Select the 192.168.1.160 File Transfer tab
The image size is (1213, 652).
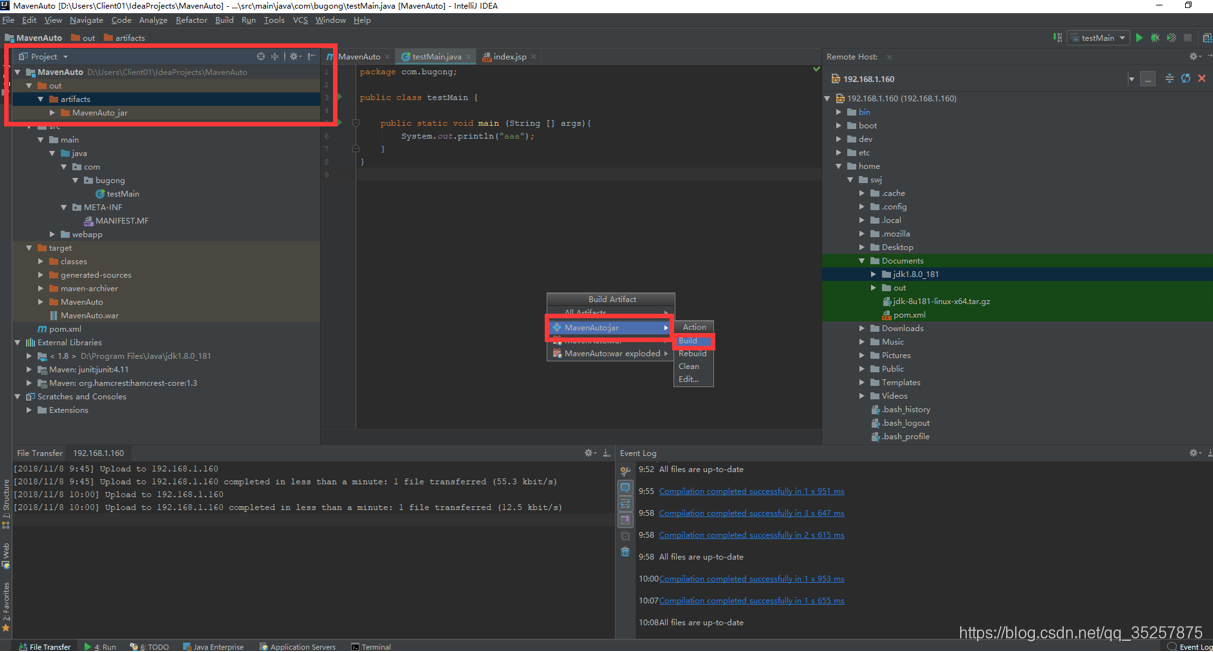click(98, 453)
